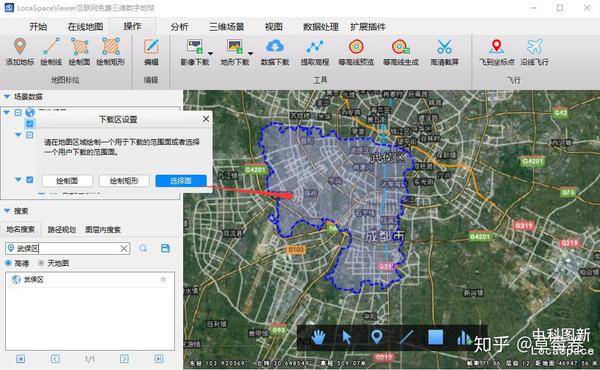Click the 选择面 button in dialog
600x370 pixels.
point(181,181)
